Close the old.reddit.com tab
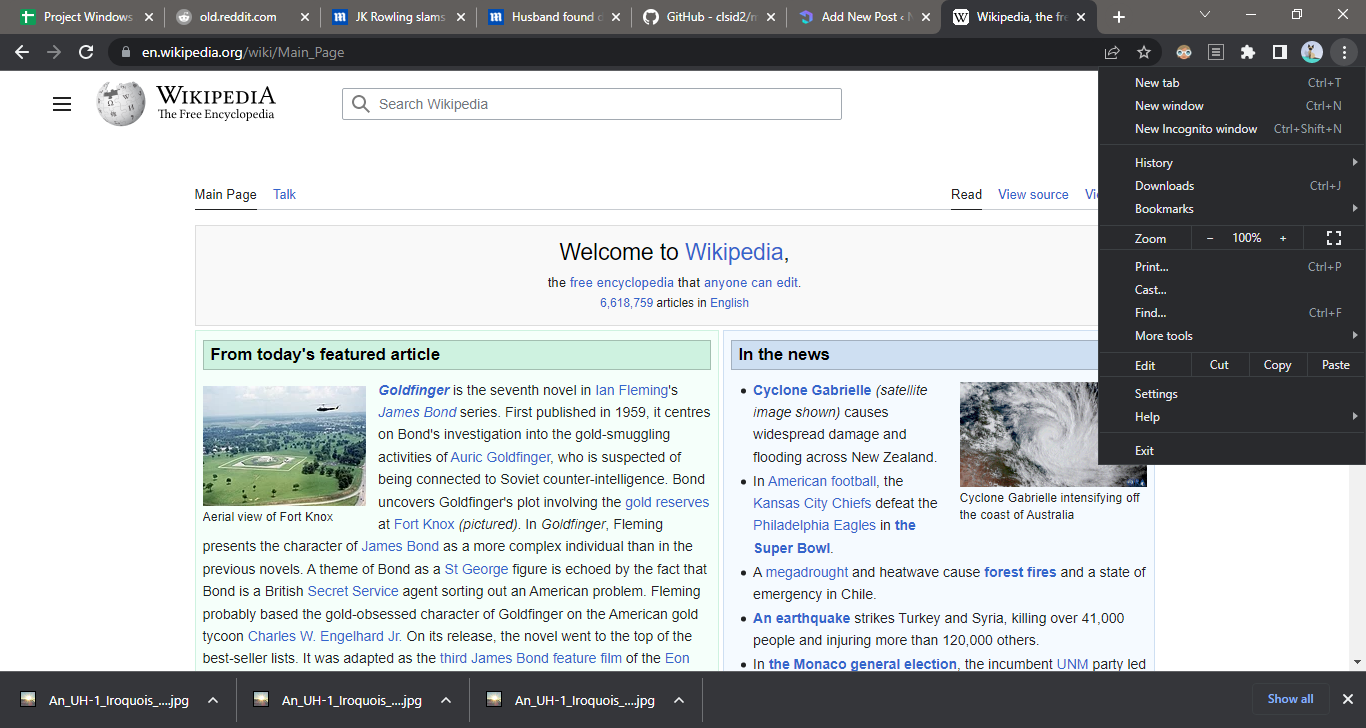 point(305,17)
